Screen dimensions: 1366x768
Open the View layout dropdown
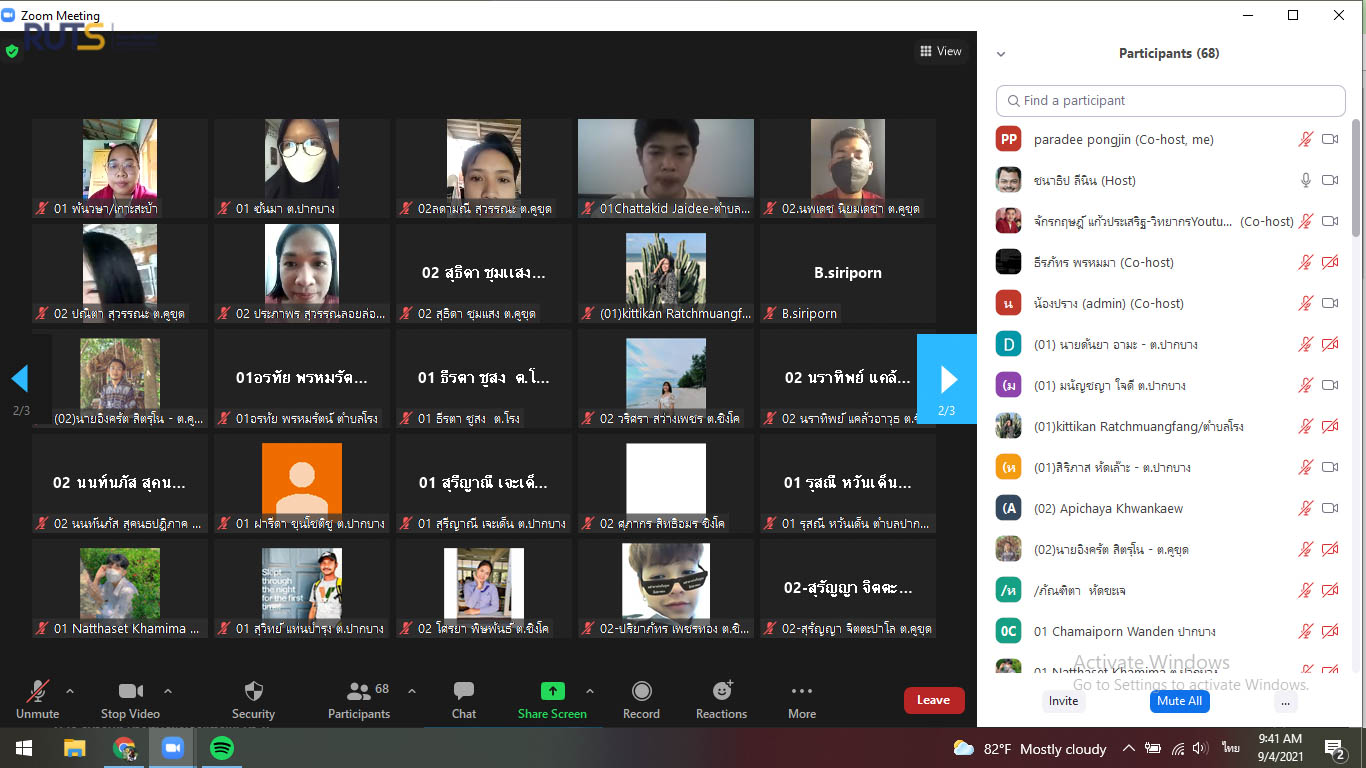[x=941, y=51]
